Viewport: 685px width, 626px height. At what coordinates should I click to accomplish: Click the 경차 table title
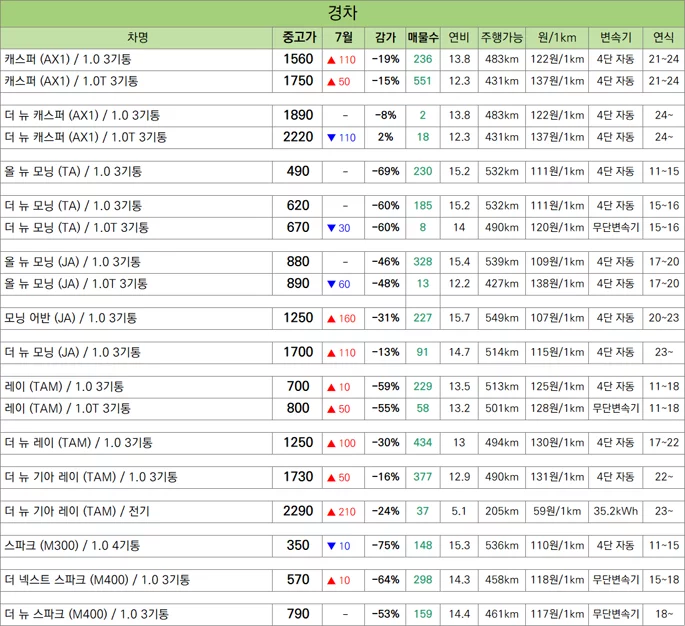click(x=342, y=13)
